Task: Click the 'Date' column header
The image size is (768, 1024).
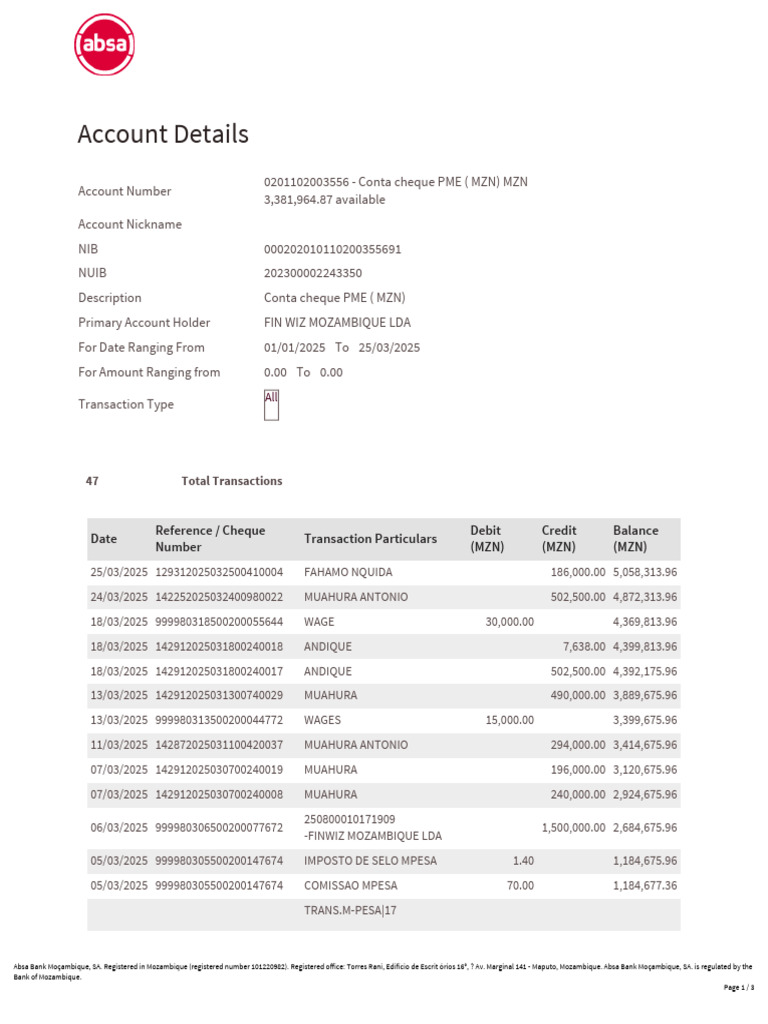Action: pyautogui.click(x=104, y=539)
